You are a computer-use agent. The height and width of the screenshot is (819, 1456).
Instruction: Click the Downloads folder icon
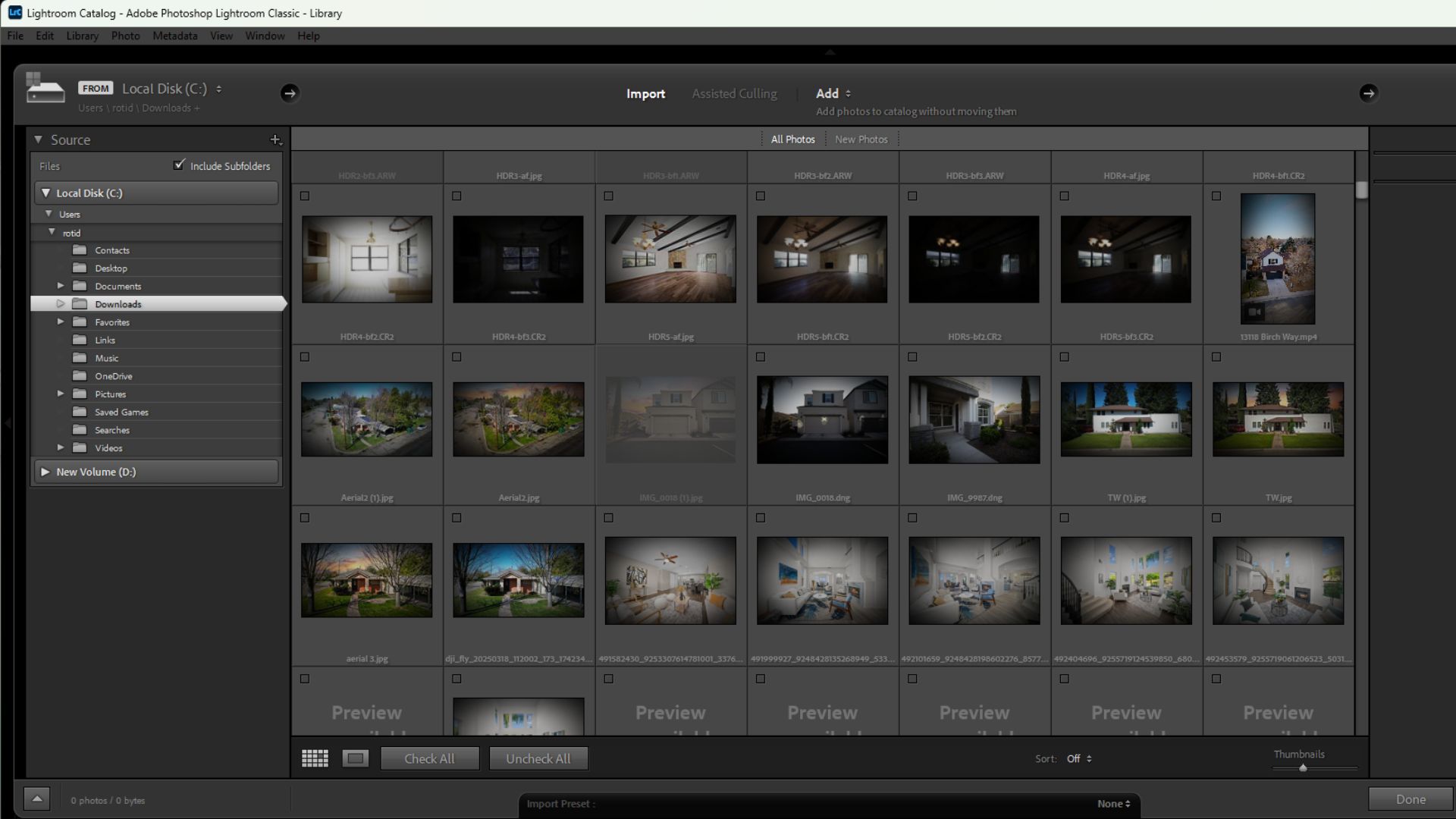[80, 304]
